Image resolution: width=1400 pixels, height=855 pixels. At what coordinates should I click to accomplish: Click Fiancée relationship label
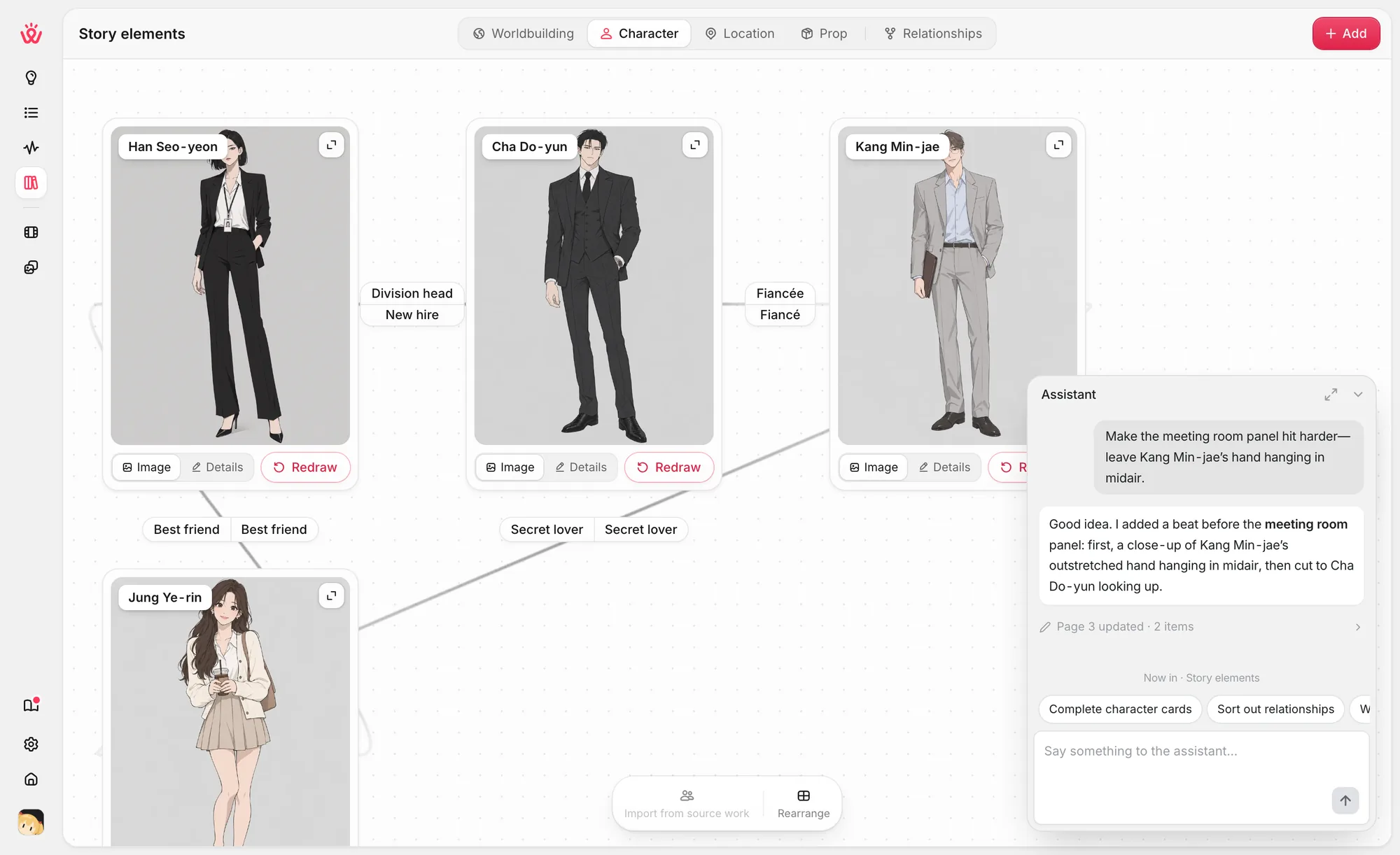tap(780, 293)
